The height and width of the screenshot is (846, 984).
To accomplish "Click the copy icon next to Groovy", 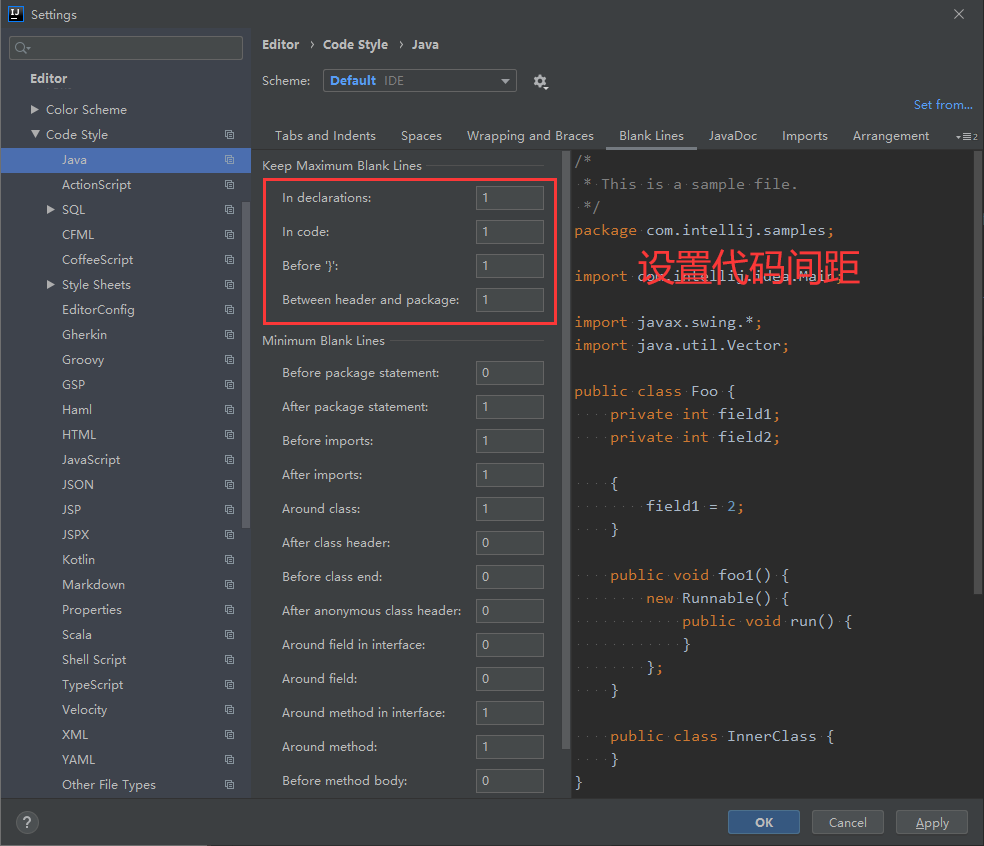I will click(230, 360).
